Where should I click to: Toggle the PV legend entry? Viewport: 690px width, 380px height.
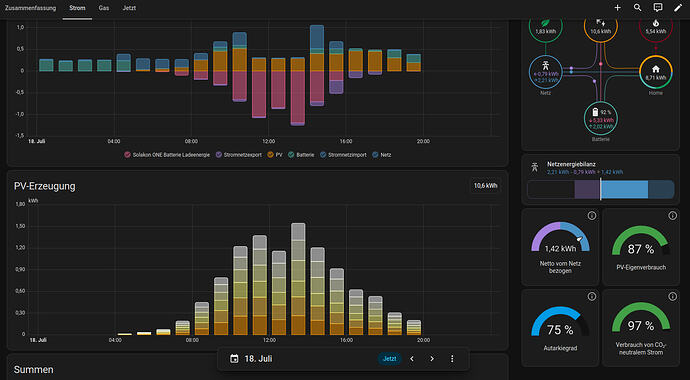pyautogui.click(x=275, y=155)
